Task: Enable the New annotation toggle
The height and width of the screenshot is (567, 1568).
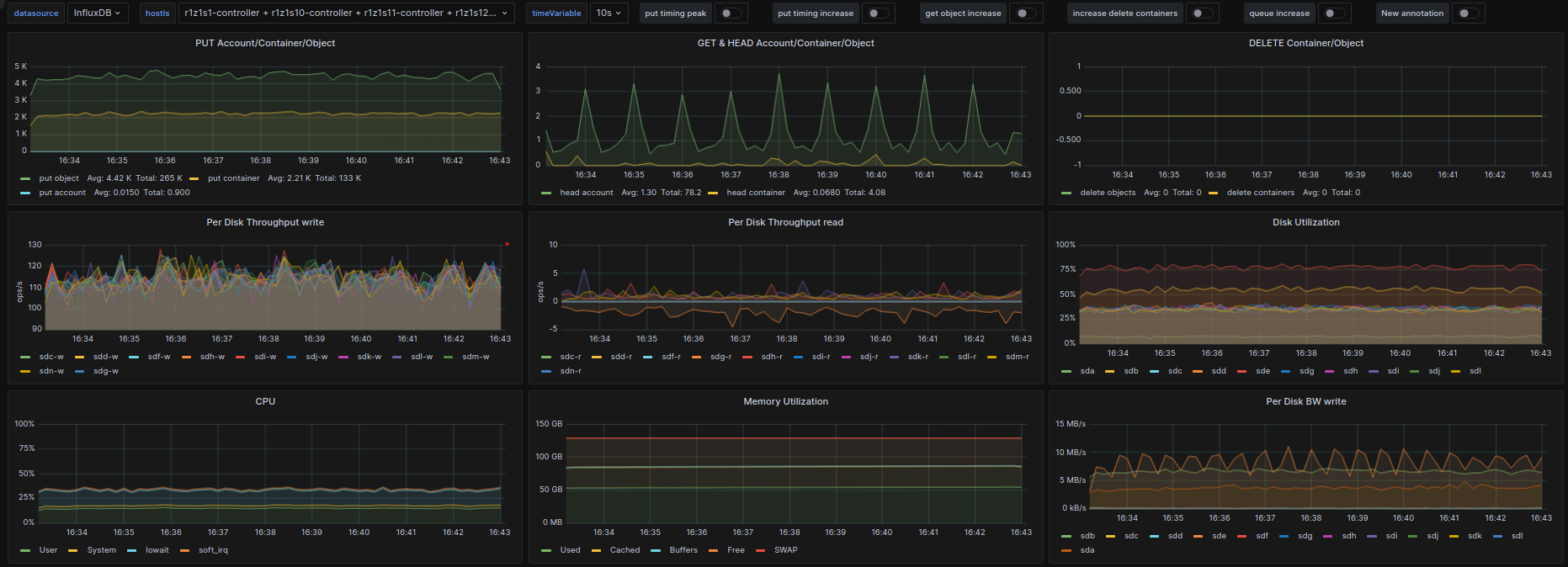Action: 1467,13
